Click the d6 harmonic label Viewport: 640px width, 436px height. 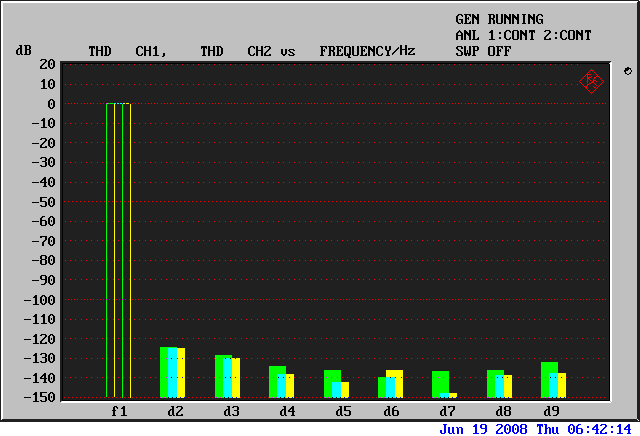click(x=391, y=411)
